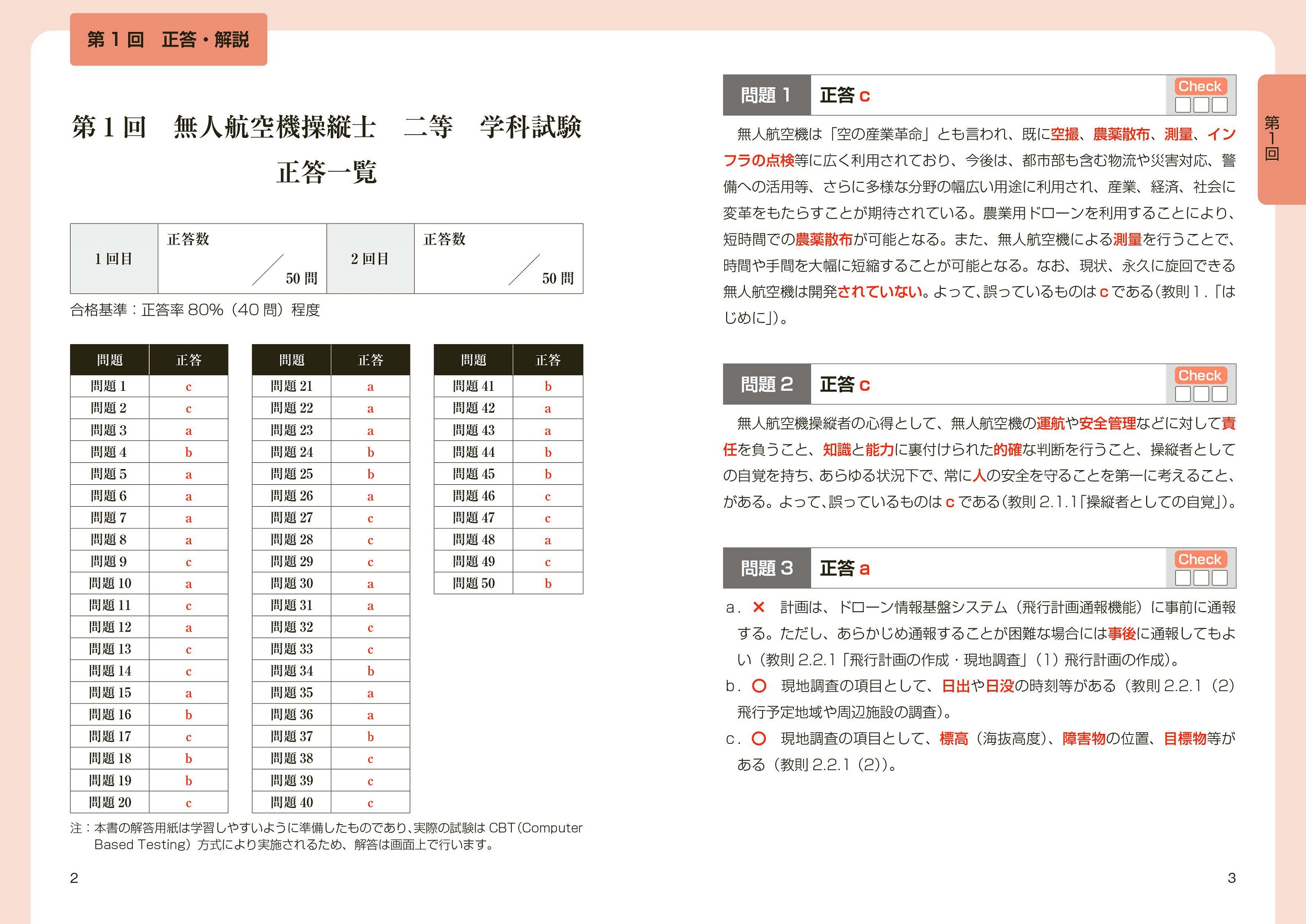Click the diagonal slash in the 2回目 score box
The height and width of the screenshot is (924, 1306).
click(523, 270)
